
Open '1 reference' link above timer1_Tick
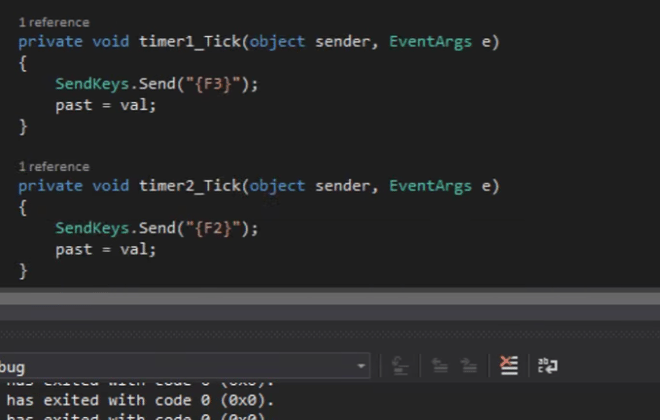click(x=53, y=22)
